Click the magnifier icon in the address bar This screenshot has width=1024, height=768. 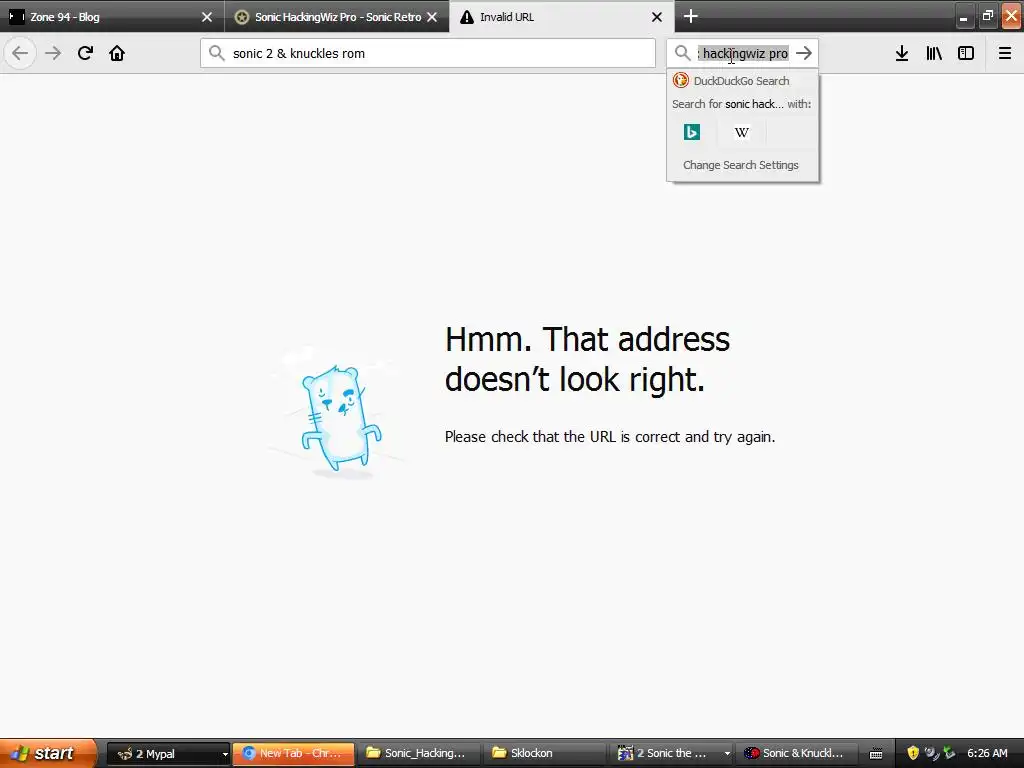coord(217,53)
